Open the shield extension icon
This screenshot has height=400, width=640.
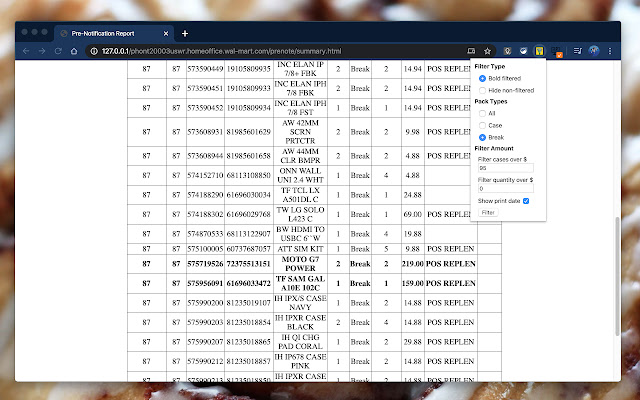(x=507, y=51)
